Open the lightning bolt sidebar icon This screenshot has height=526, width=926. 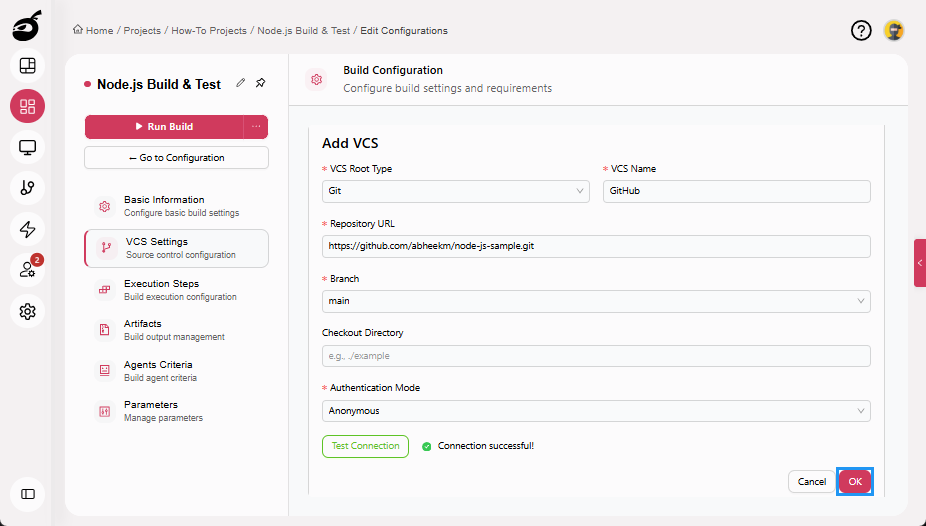coord(27,229)
